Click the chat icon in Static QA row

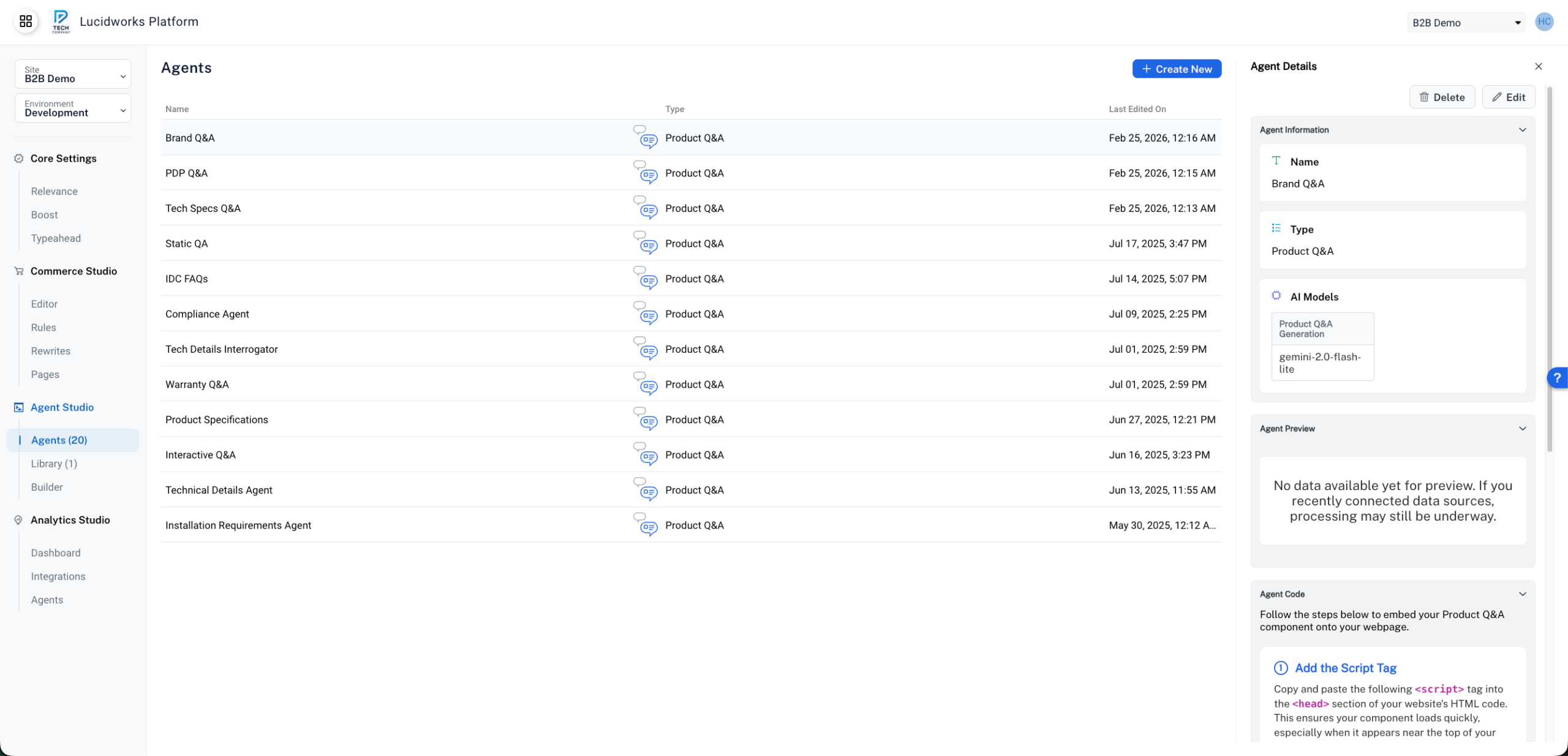click(x=646, y=243)
